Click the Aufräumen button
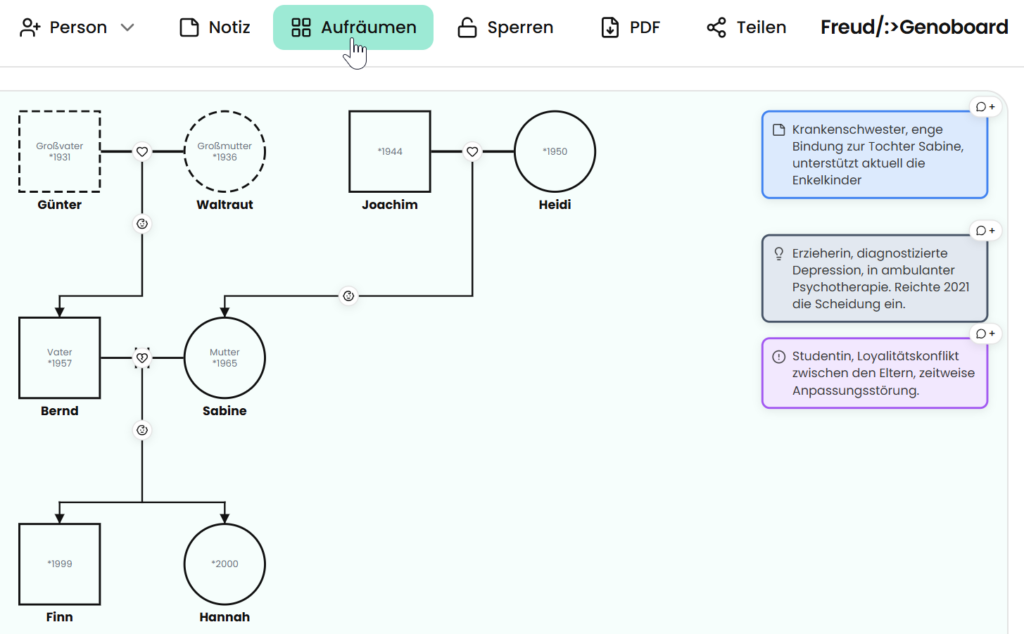The image size is (1024, 634). pos(353,27)
